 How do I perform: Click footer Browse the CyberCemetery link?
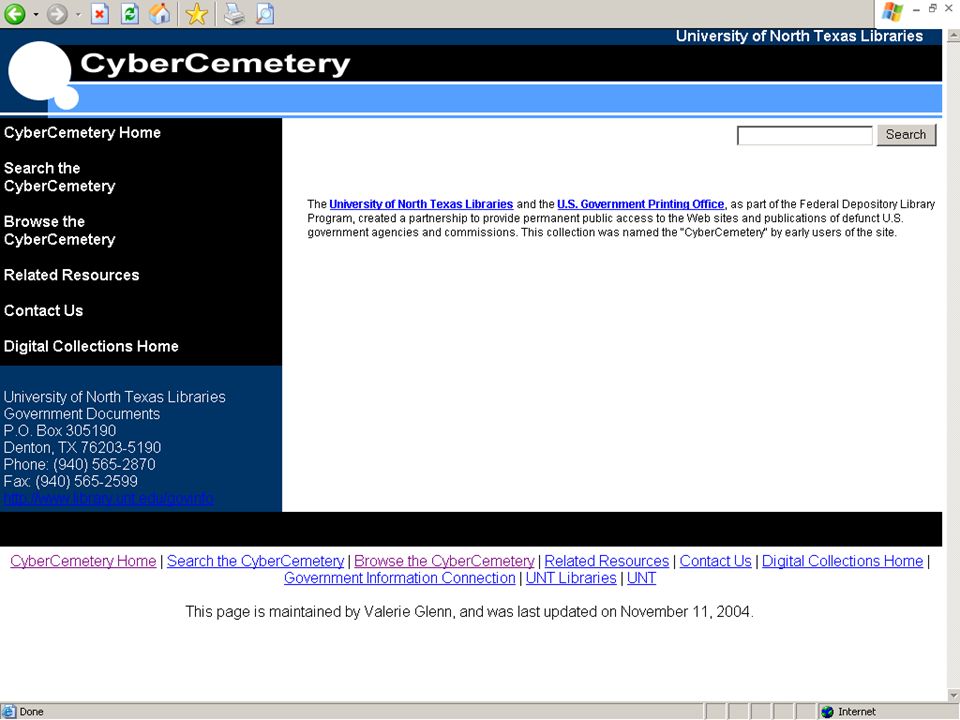point(444,561)
